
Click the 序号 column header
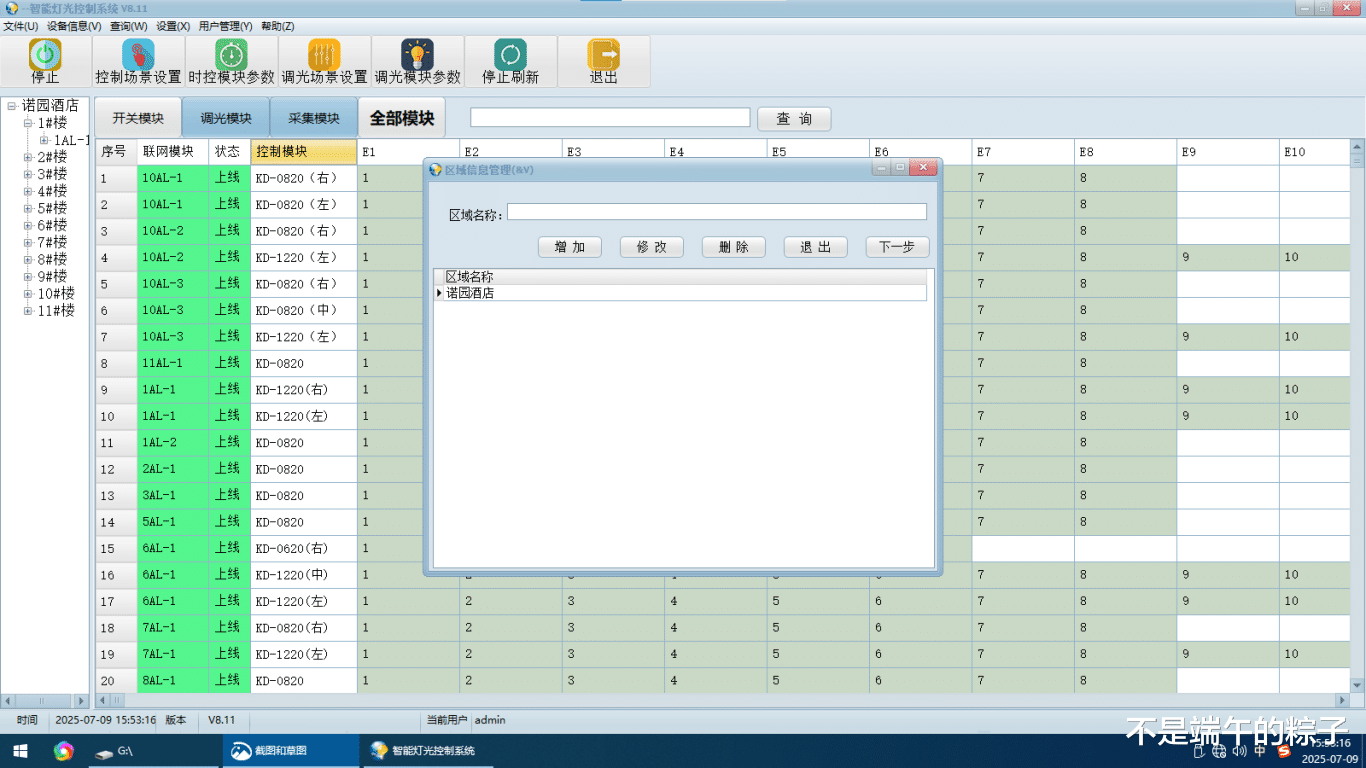coord(116,152)
